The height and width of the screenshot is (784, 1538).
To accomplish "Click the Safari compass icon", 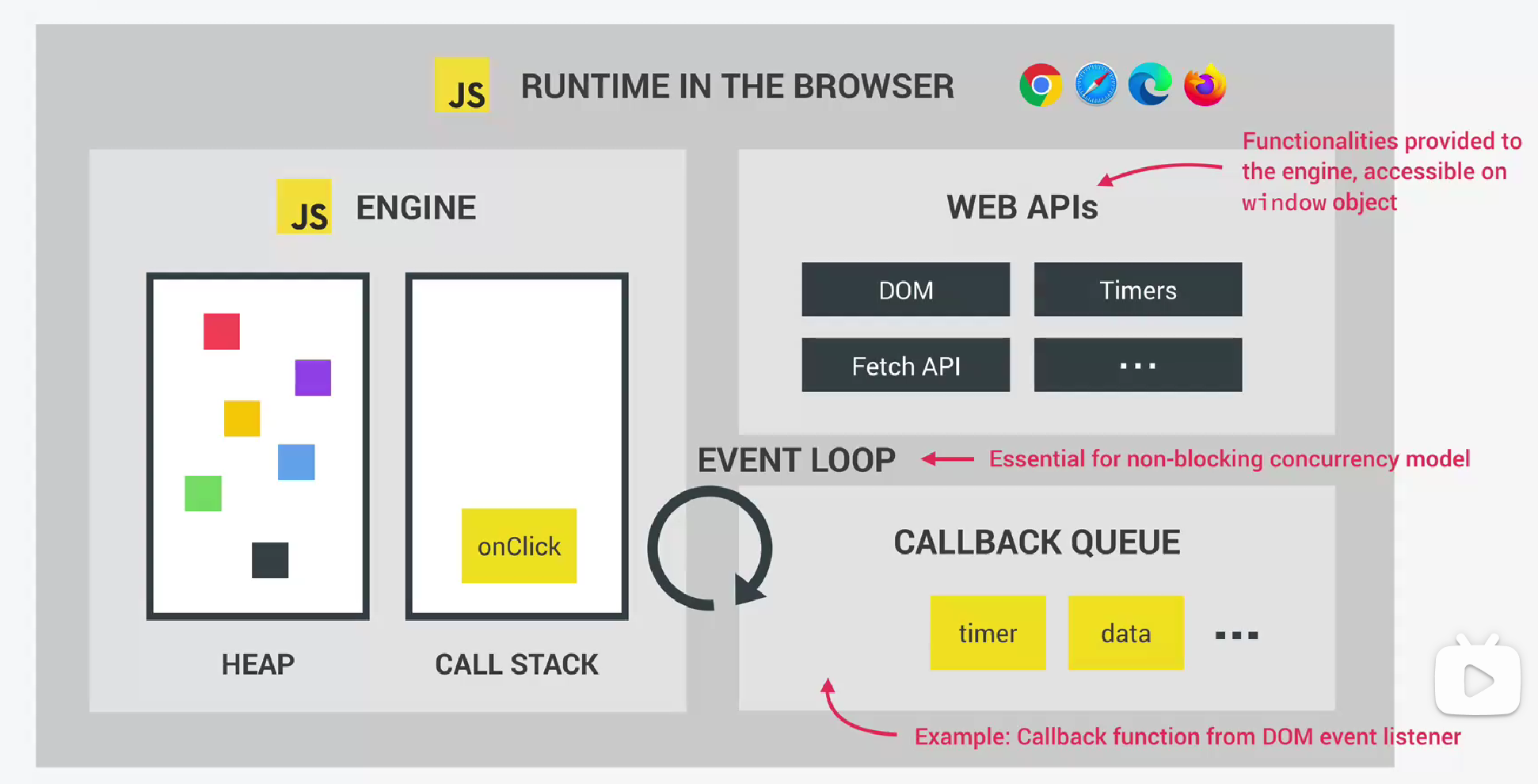I will (1095, 85).
